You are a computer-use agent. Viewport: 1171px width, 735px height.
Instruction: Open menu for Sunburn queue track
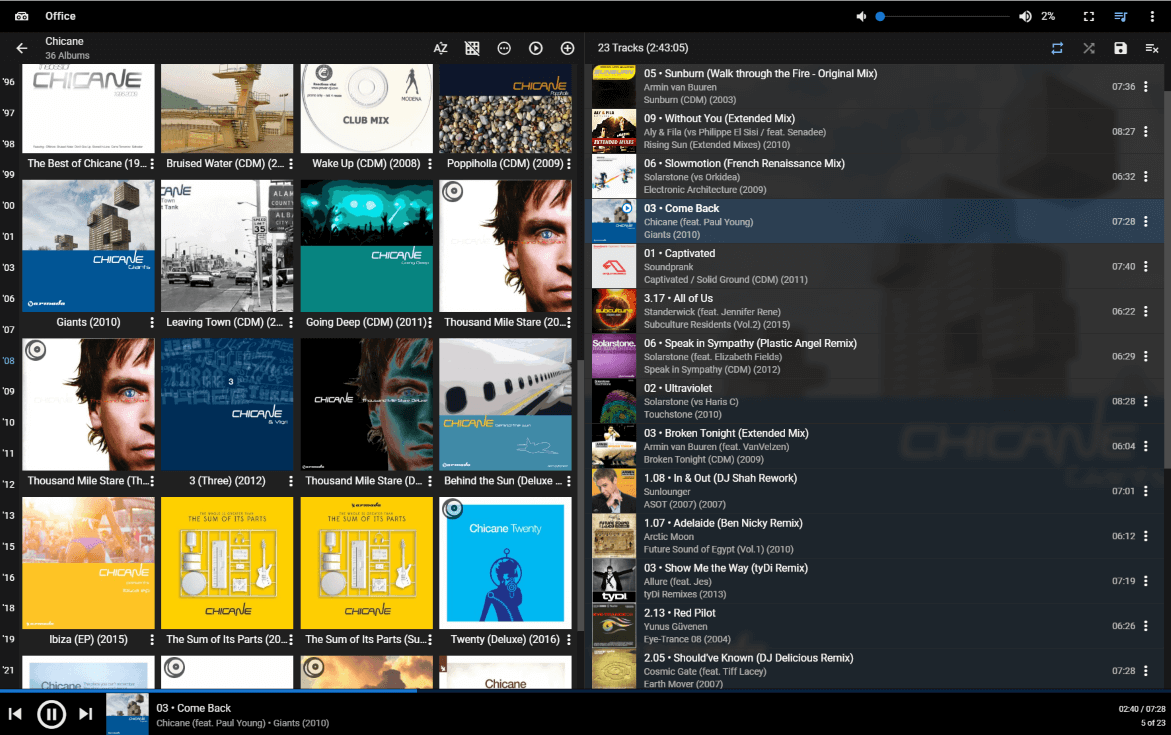tap(1146, 87)
